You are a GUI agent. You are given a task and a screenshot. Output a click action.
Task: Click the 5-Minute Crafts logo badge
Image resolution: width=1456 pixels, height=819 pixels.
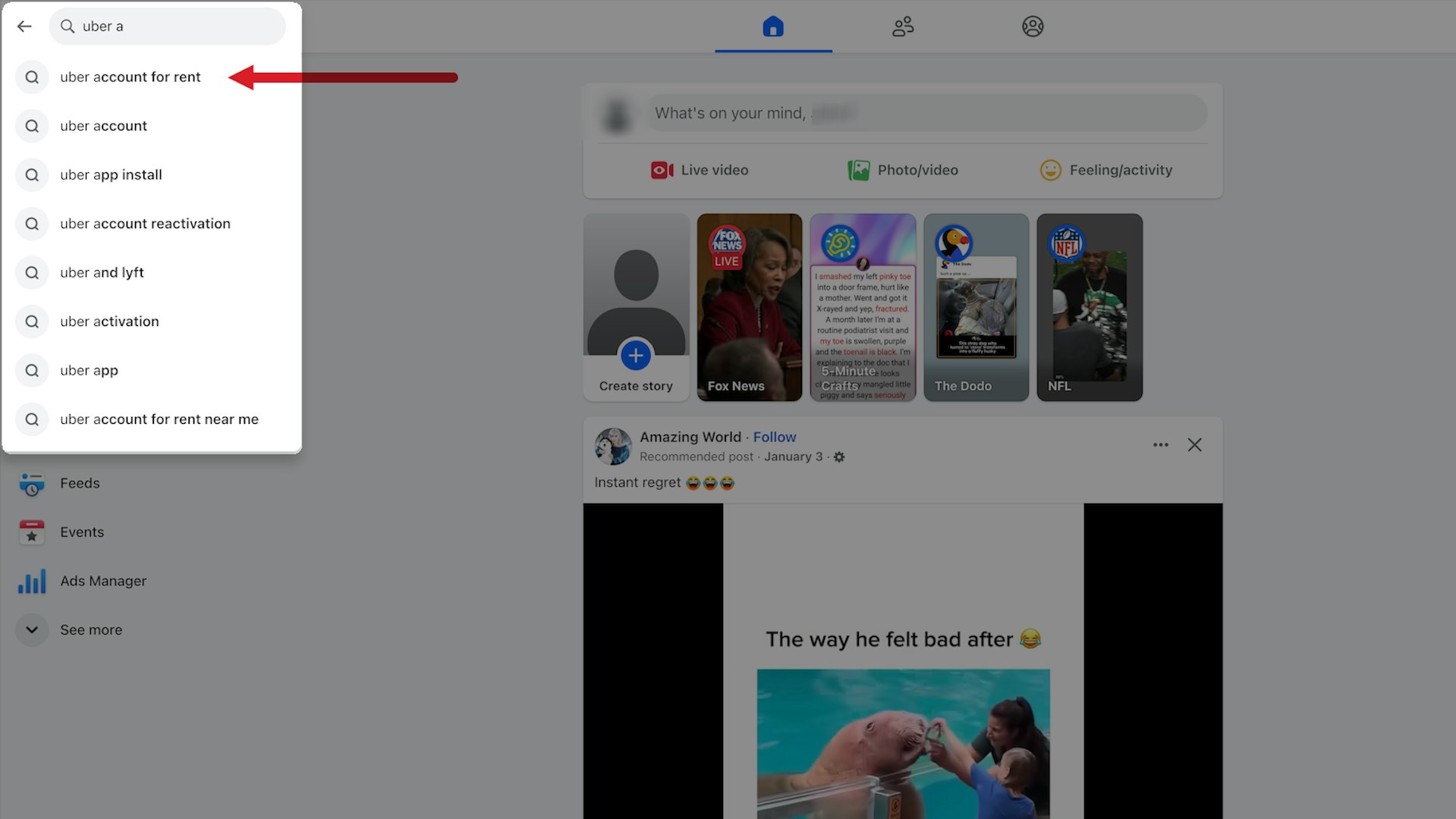click(x=840, y=244)
